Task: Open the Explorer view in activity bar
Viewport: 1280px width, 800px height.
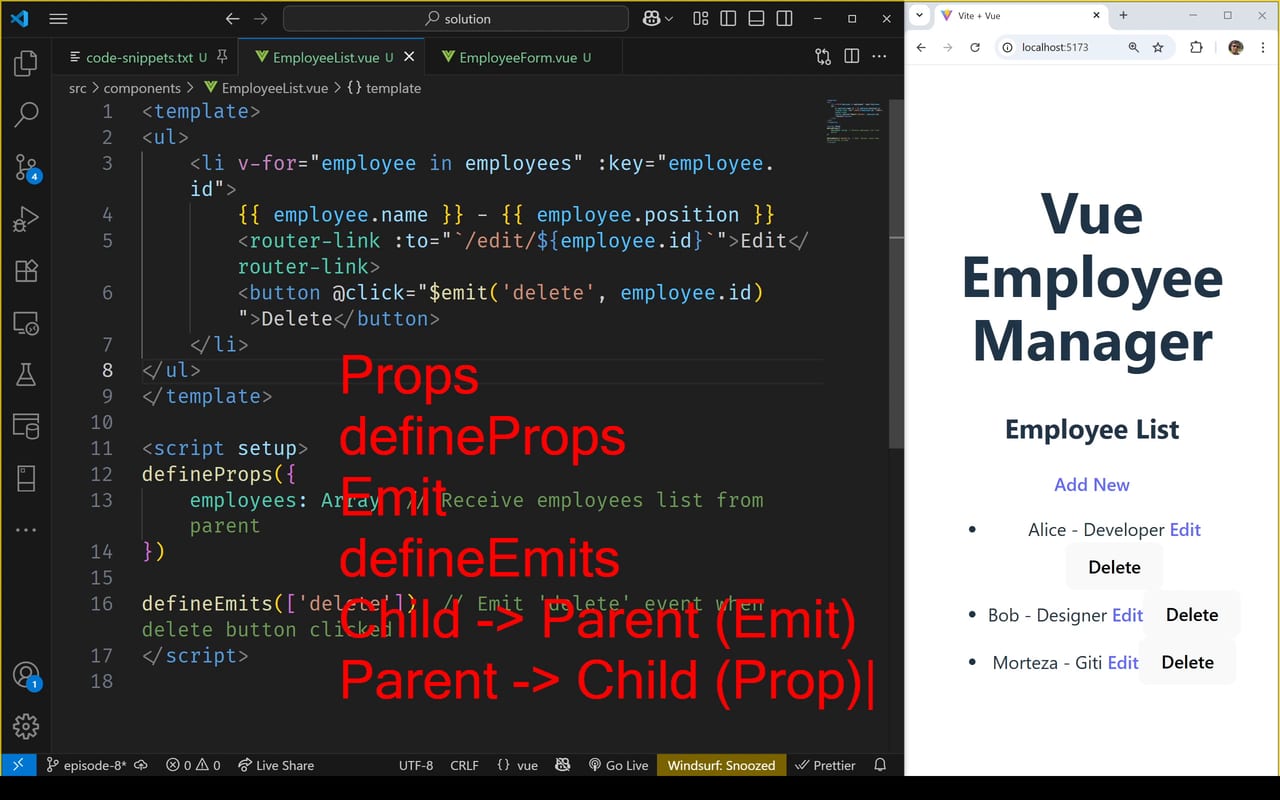Action: click(x=26, y=63)
